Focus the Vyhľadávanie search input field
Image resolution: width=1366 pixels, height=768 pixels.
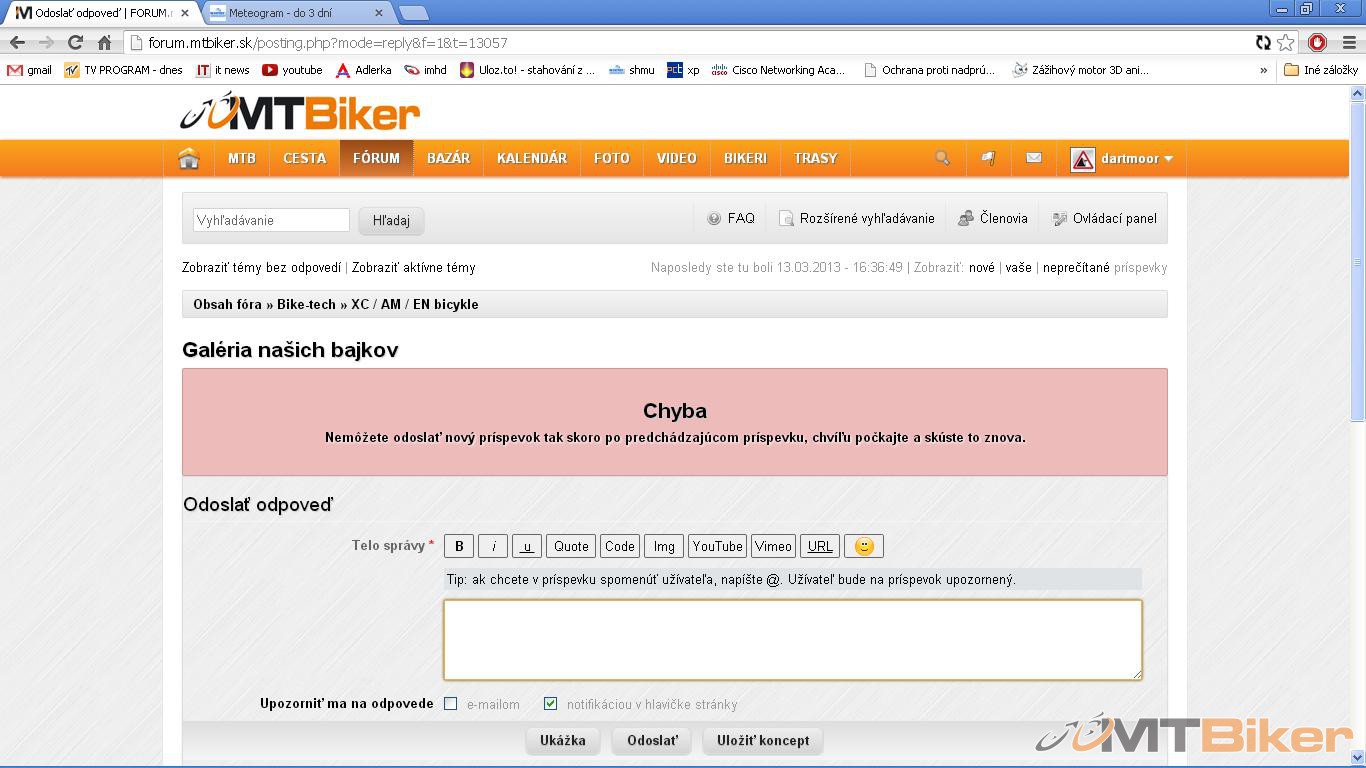click(x=271, y=220)
